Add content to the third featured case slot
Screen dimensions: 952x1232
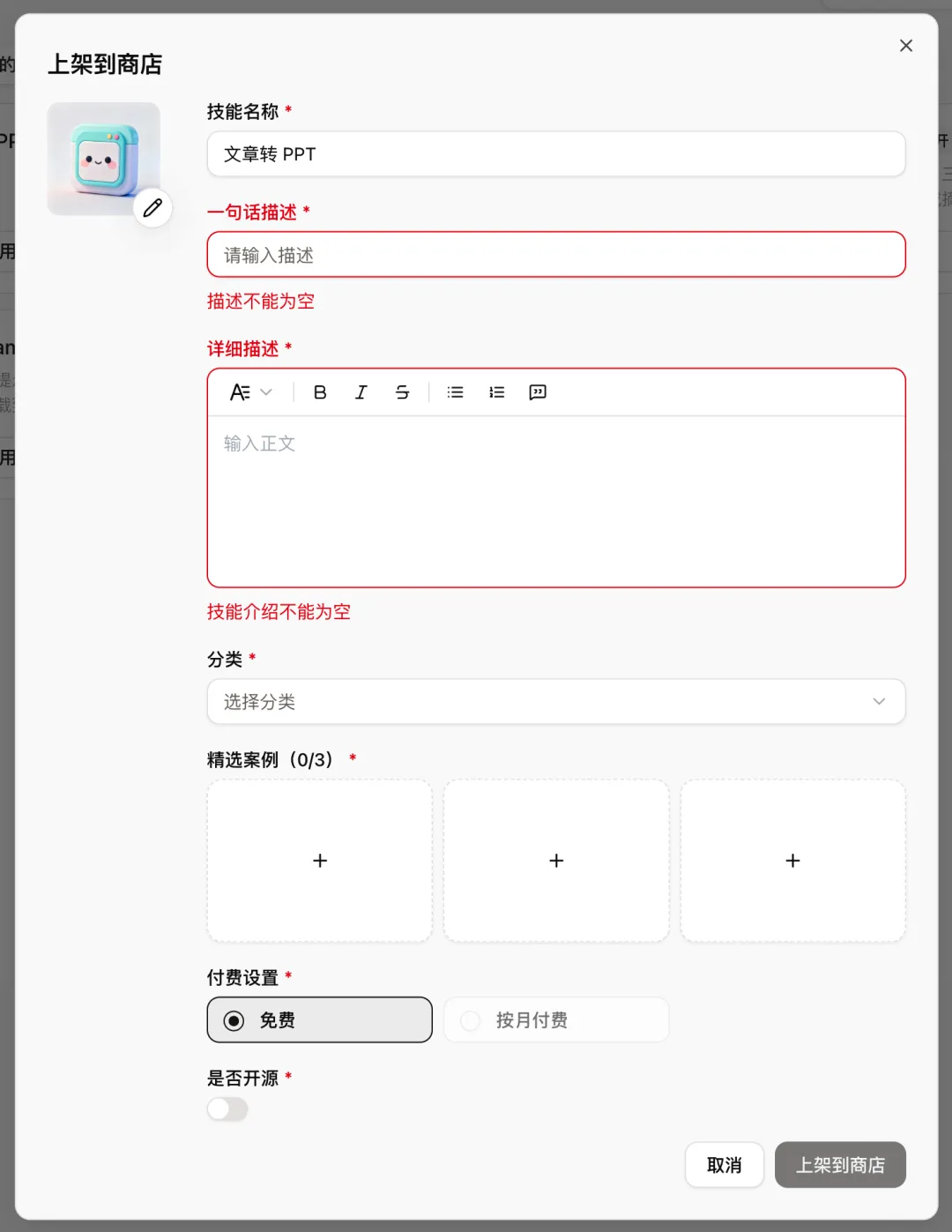[x=792, y=860]
